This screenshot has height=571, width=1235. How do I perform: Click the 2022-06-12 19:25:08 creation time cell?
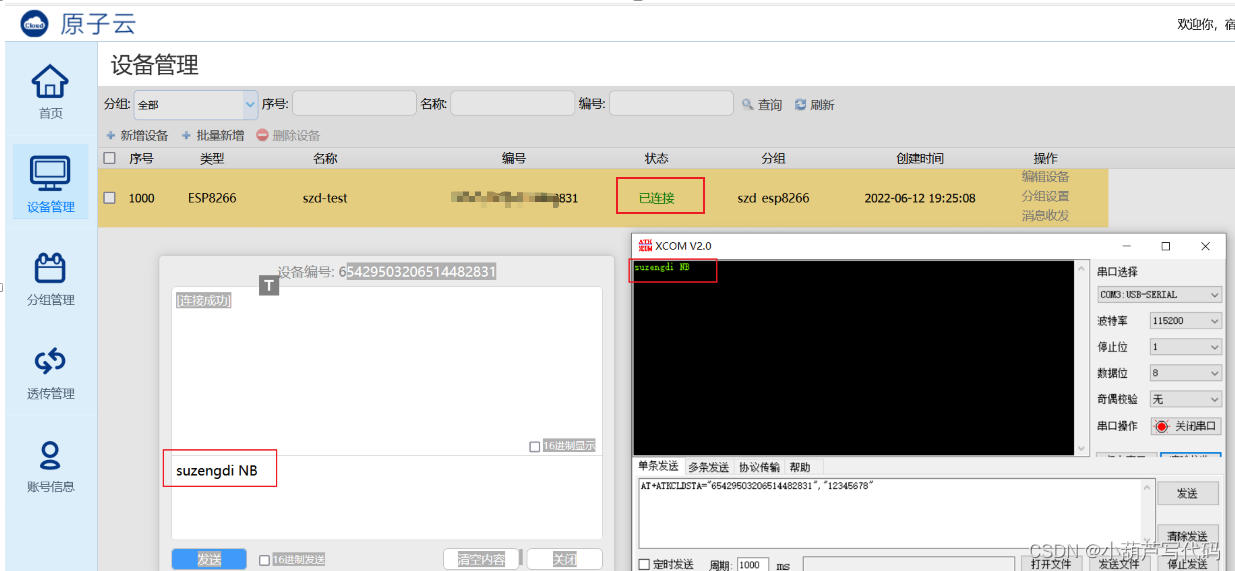[920, 198]
